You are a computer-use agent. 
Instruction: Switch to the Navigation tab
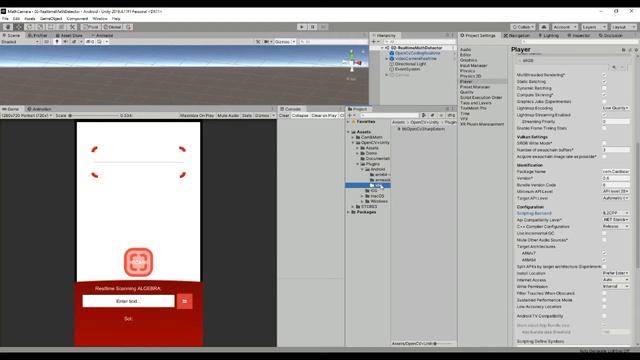coord(517,36)
